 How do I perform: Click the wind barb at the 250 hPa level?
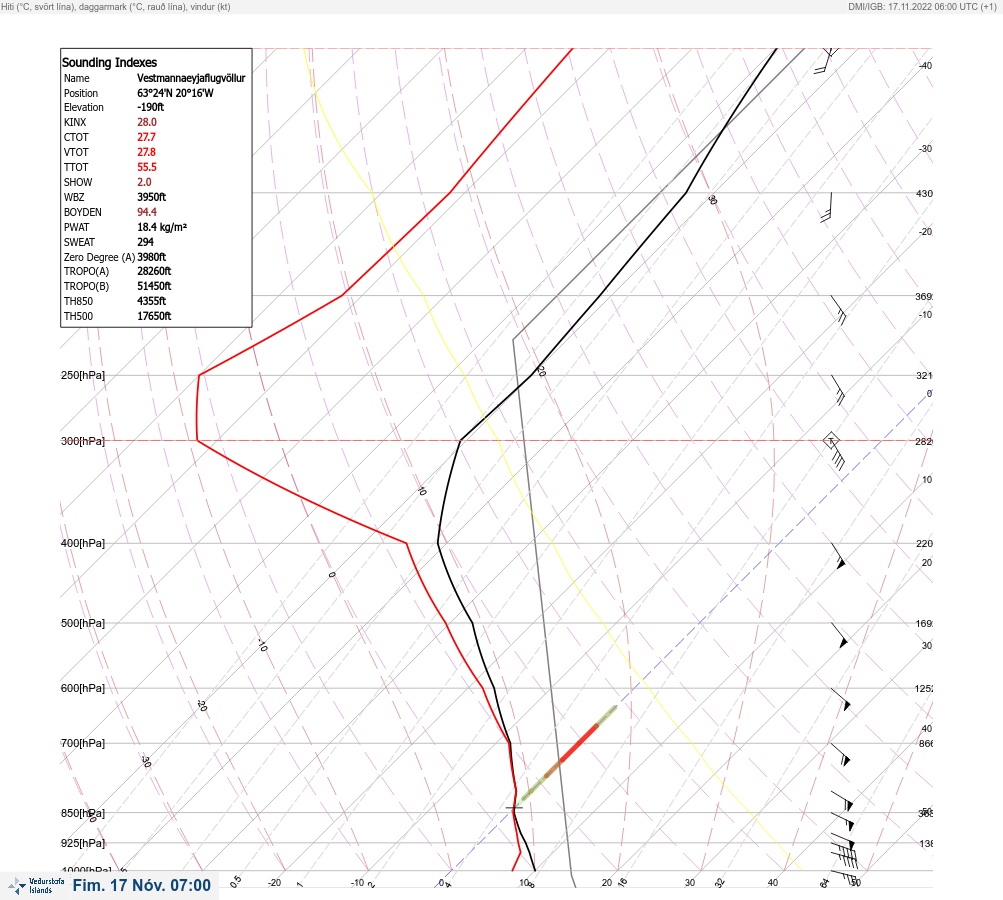[x=838, y=390]
